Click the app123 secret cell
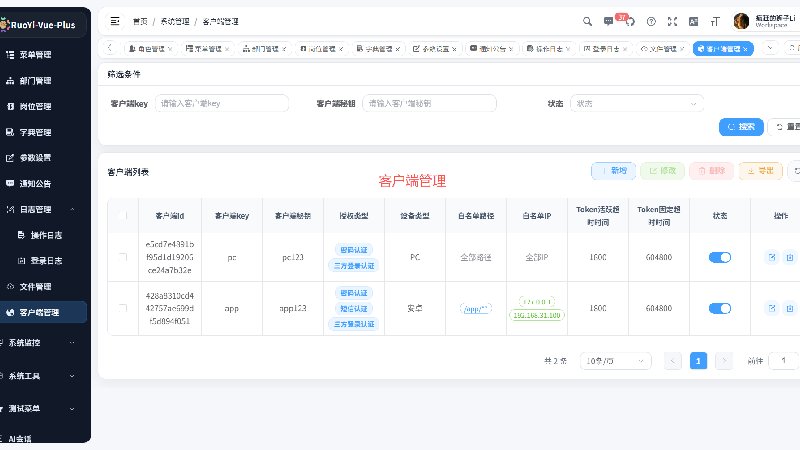 pyautogui.click(x=293, y=308)
